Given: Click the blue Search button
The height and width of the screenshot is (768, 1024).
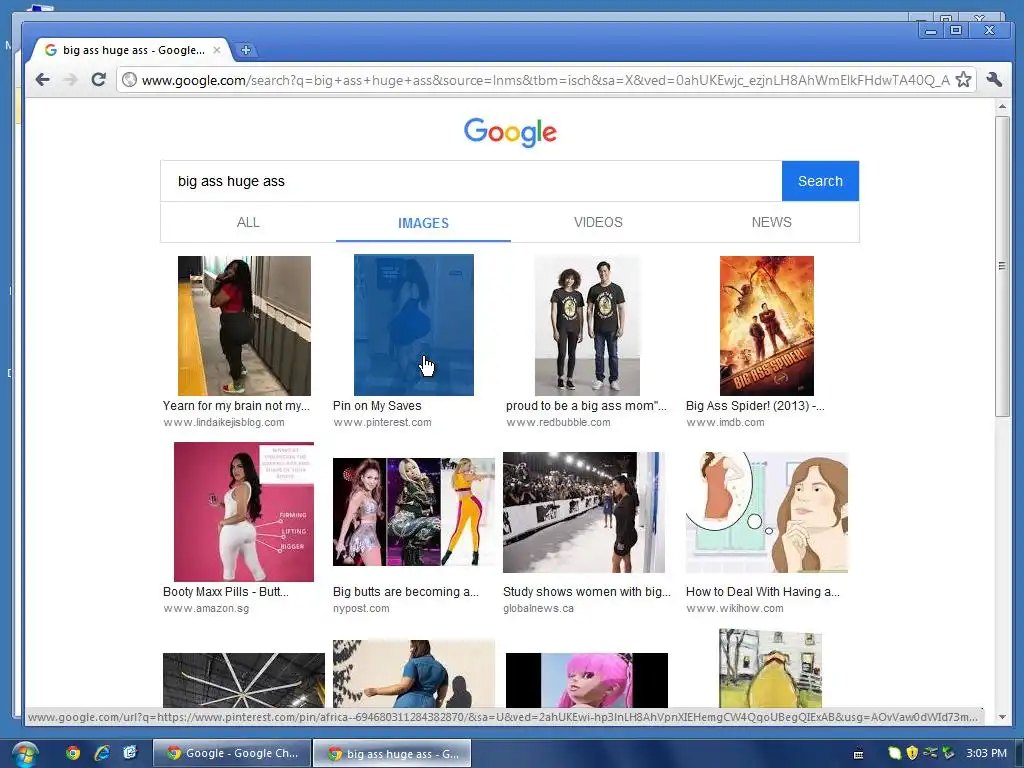Looking at the screenshot, I should click(820, 181).
